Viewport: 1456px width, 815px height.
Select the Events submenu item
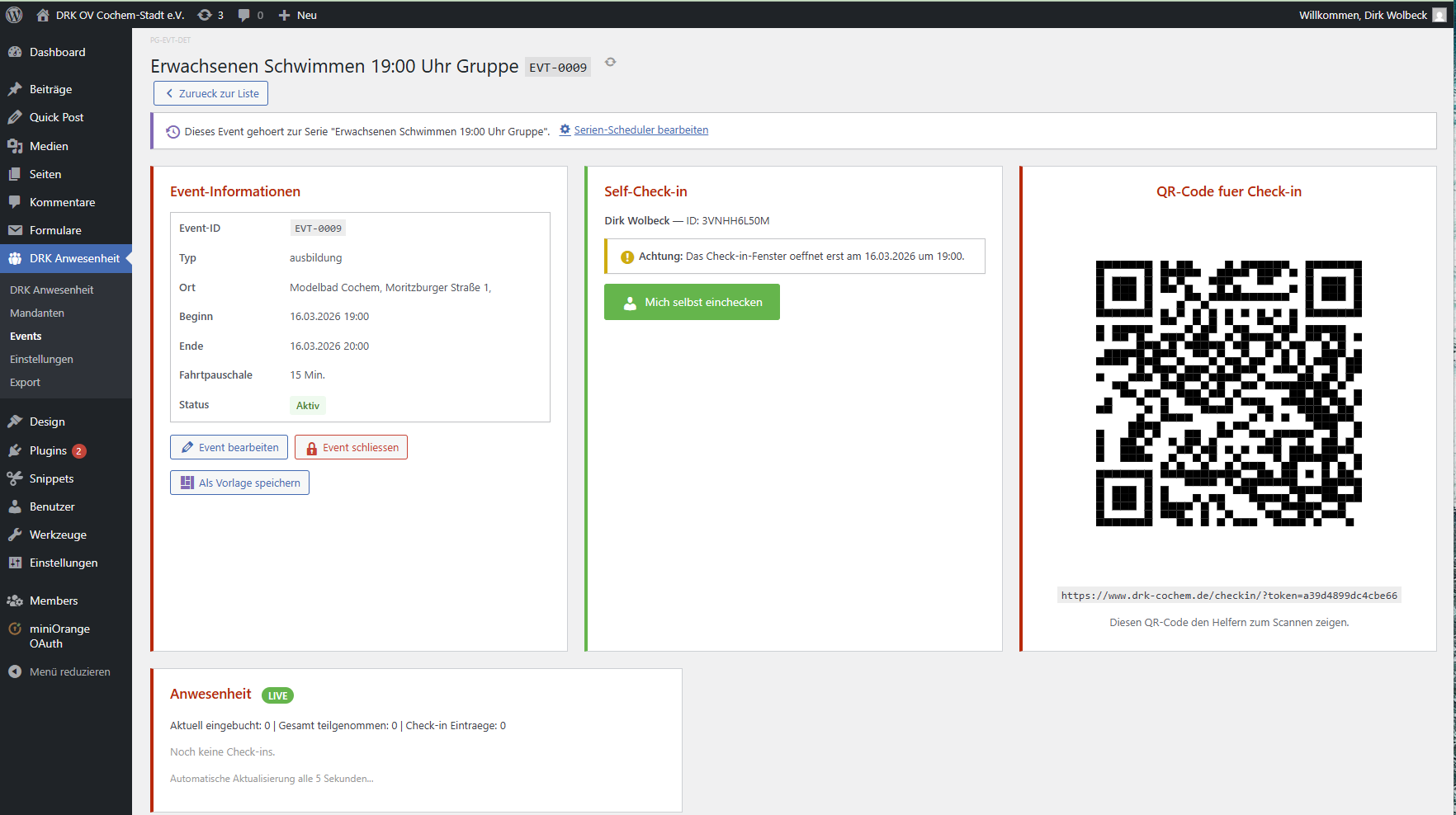click(26, 336)
